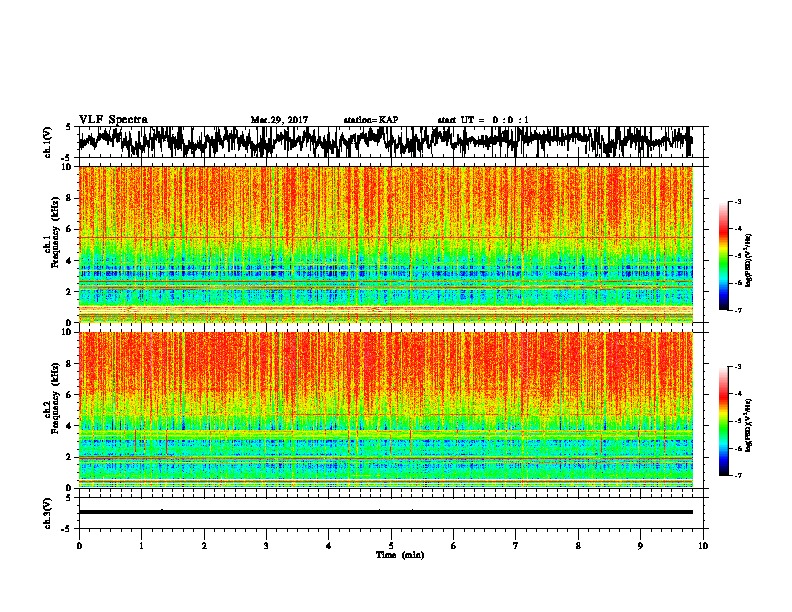Click the ch.2 spectrogram panel
Viewport: 792px width, 612px height.
[386, 410]
